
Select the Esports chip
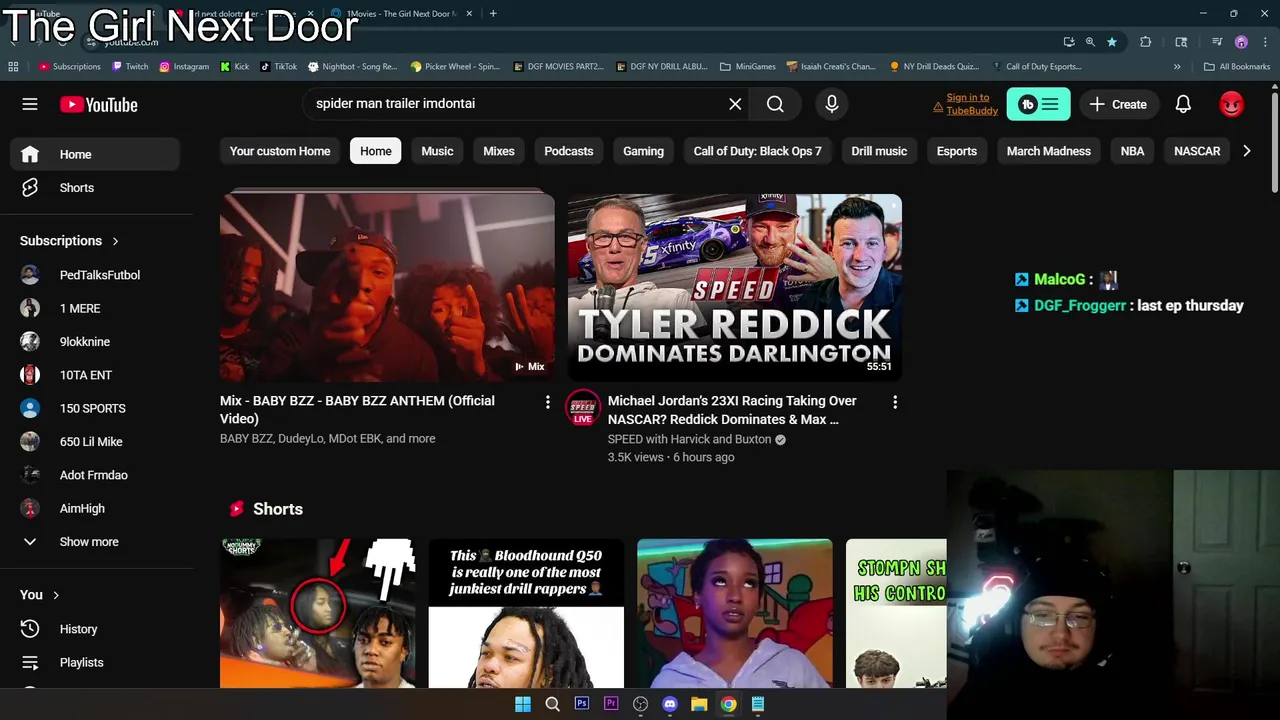pyautogui.click(x=957, y=151)
